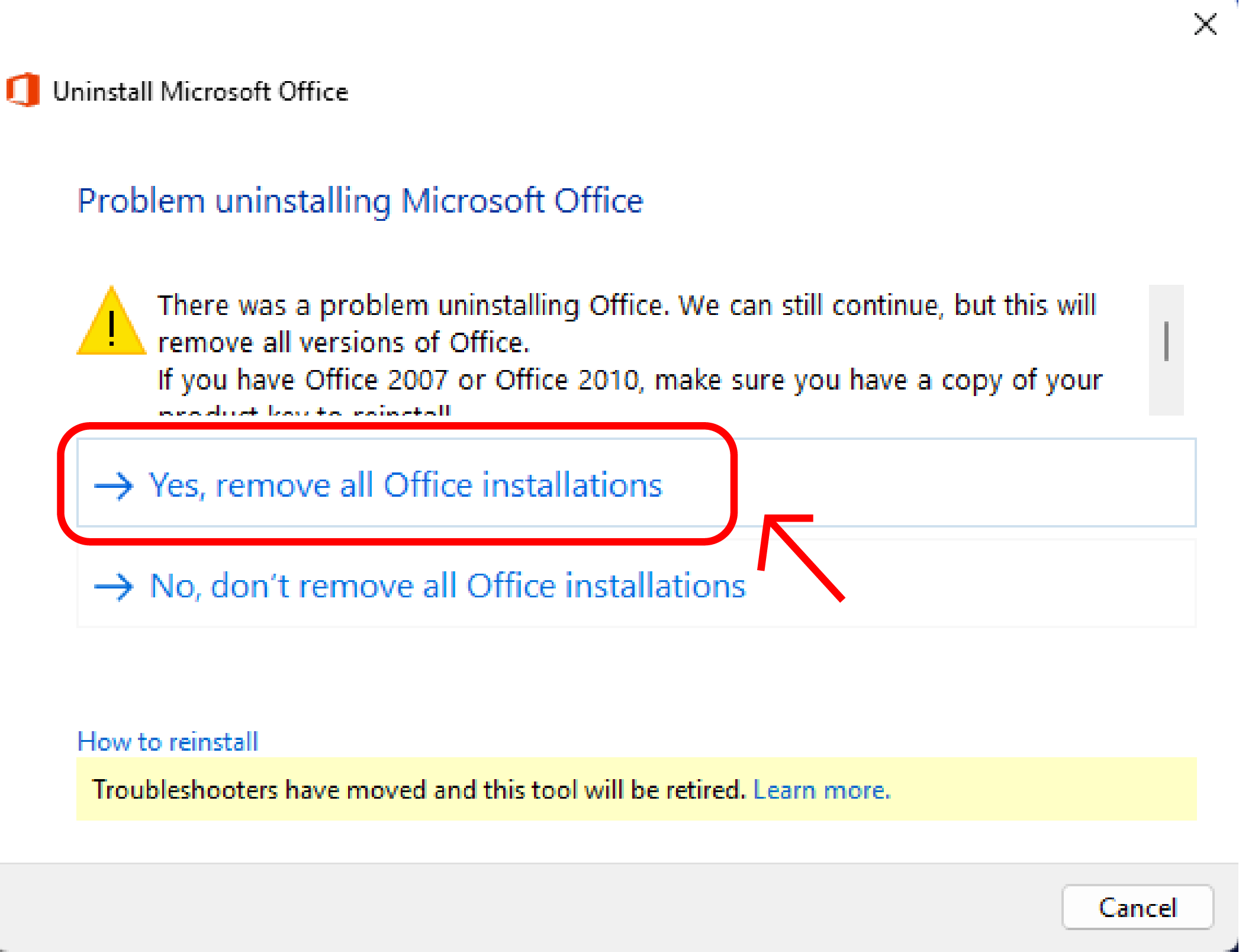Grab the message scrollbar thumb
Image resolution: width=1239 pixels, height=952 pixels.
pos(1166,341)
